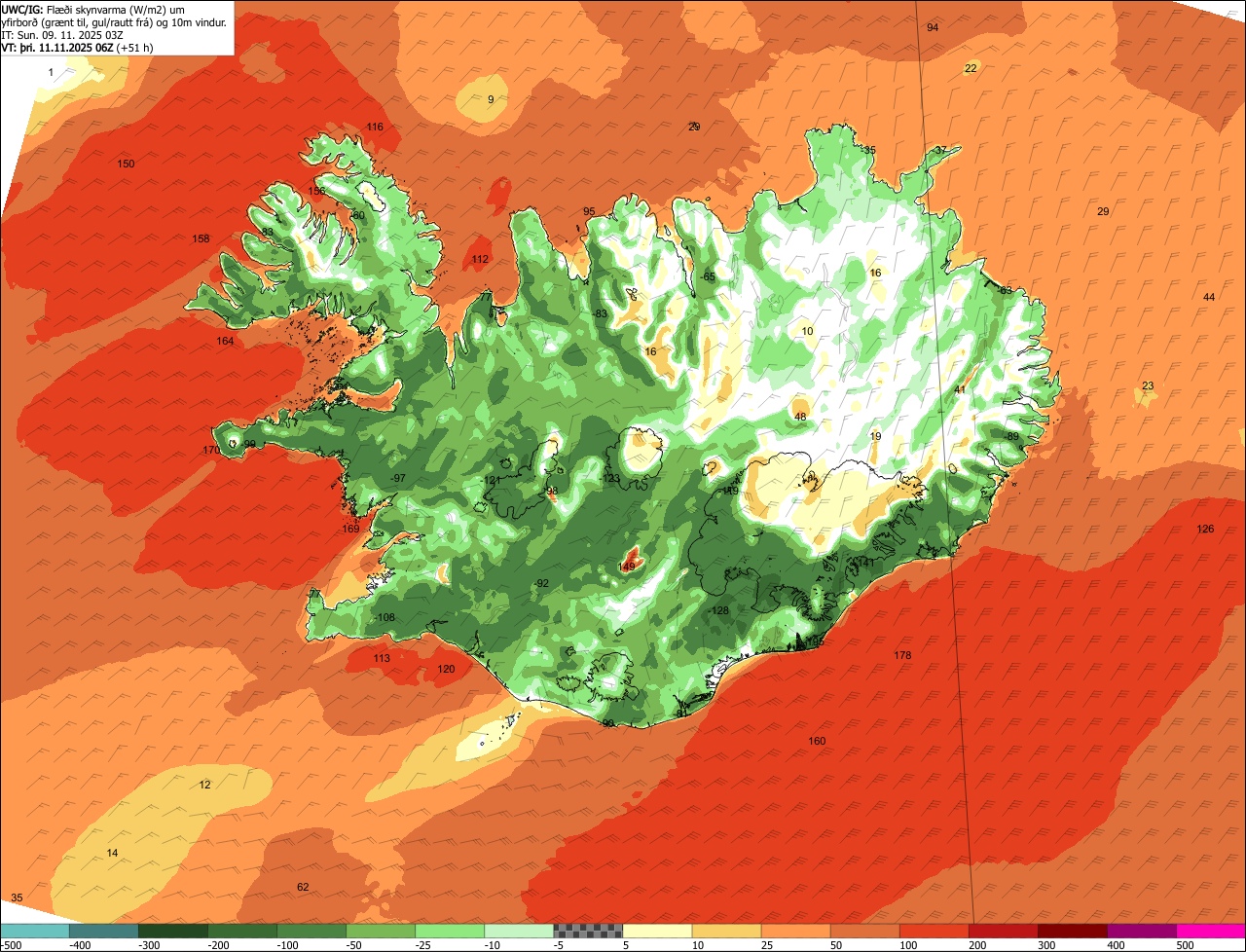Click the map value -108 on the Reykjanes peninsula
This screenshot has height=952, width=1246.
(385, 618)
